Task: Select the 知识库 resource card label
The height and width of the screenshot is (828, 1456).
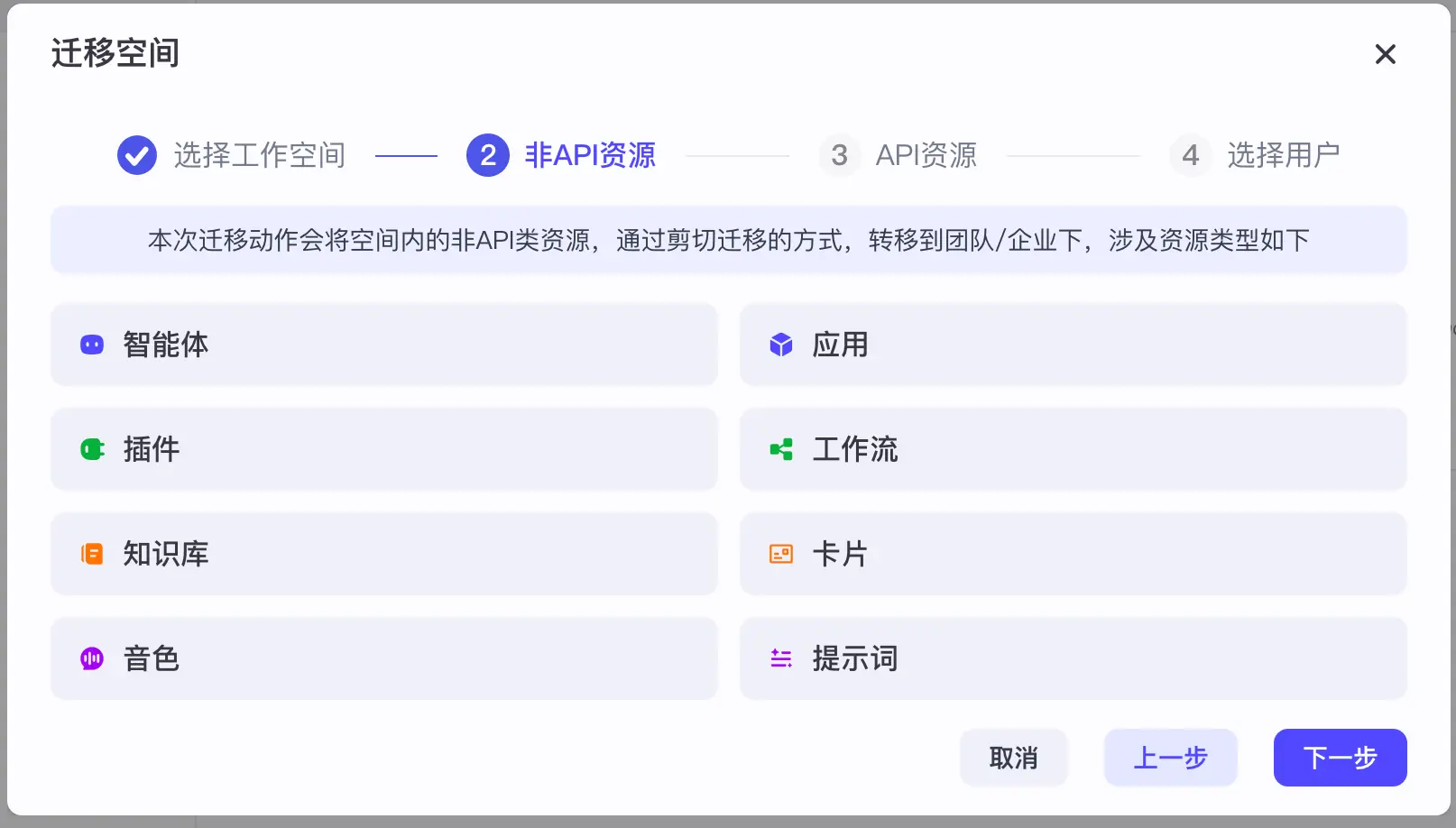Action: click(x=166, y=554)
